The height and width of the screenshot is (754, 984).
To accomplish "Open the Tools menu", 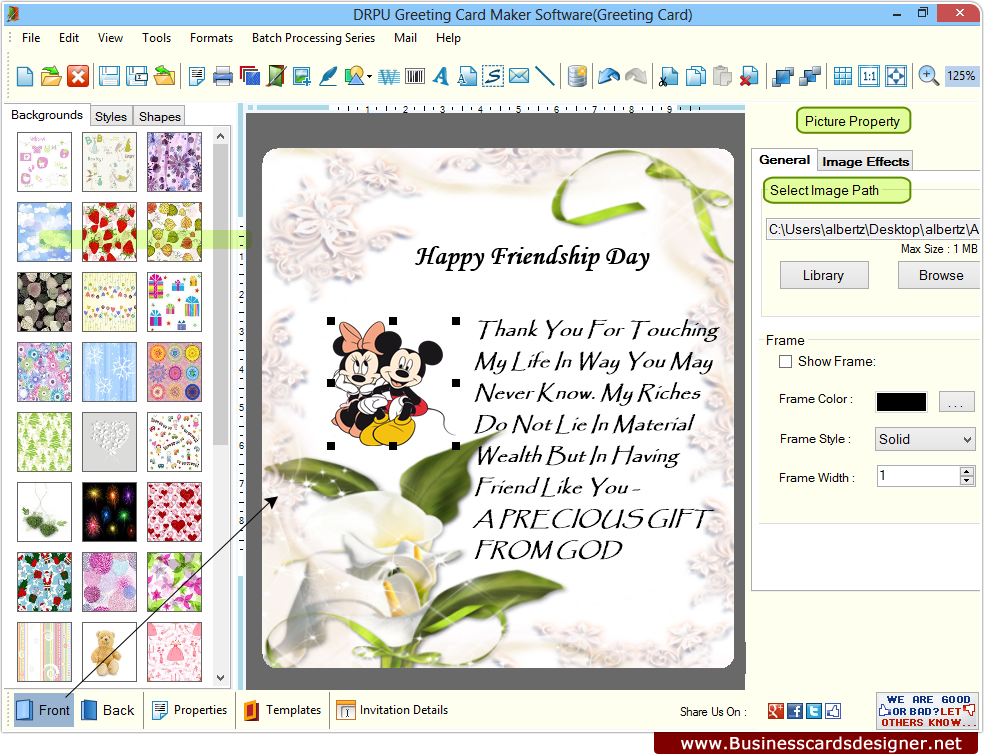I will [156, 38].
